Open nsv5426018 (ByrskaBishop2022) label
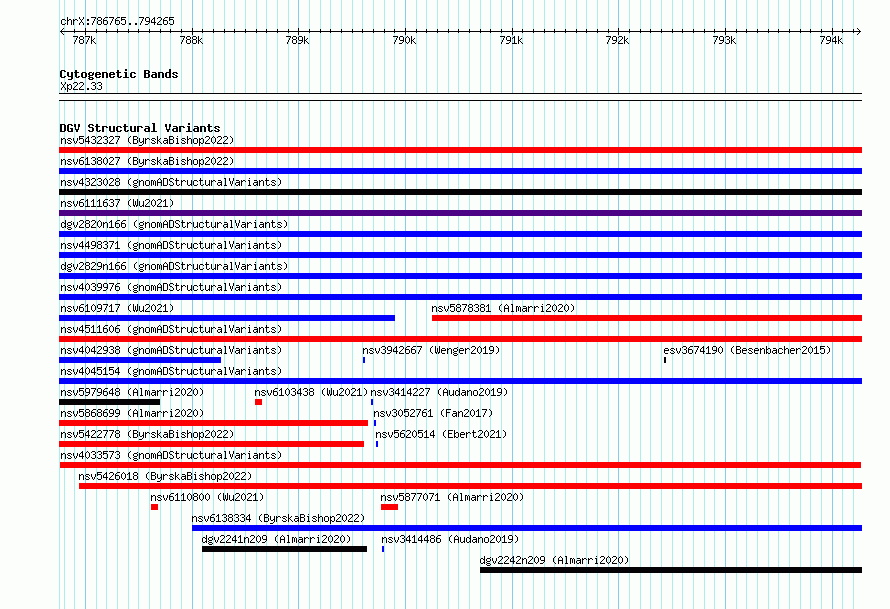The image size is (890, 609). point(165,476)
